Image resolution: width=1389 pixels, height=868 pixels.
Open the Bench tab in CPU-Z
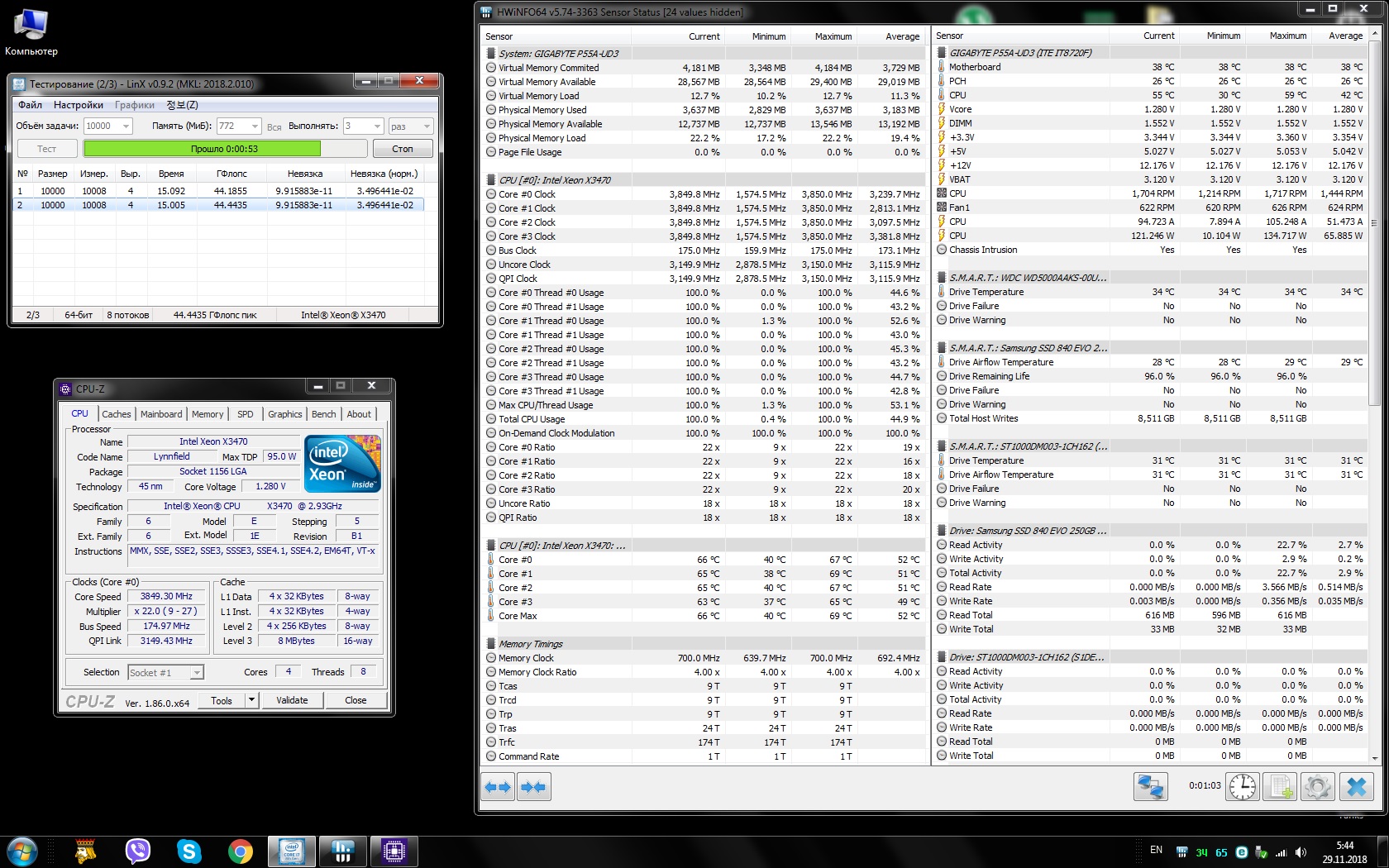(324, 414)
